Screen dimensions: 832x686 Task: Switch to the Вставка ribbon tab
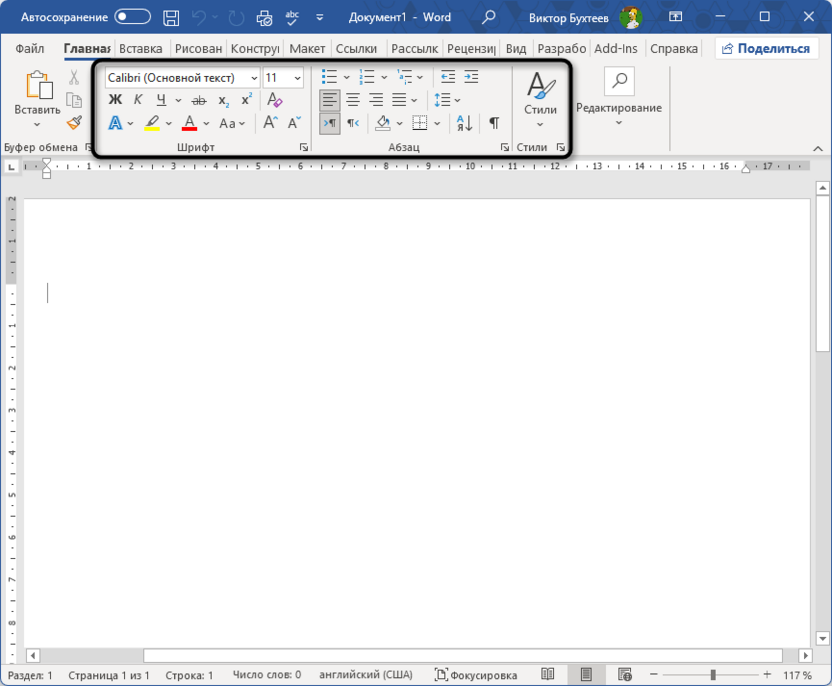(x=139, y=48)
